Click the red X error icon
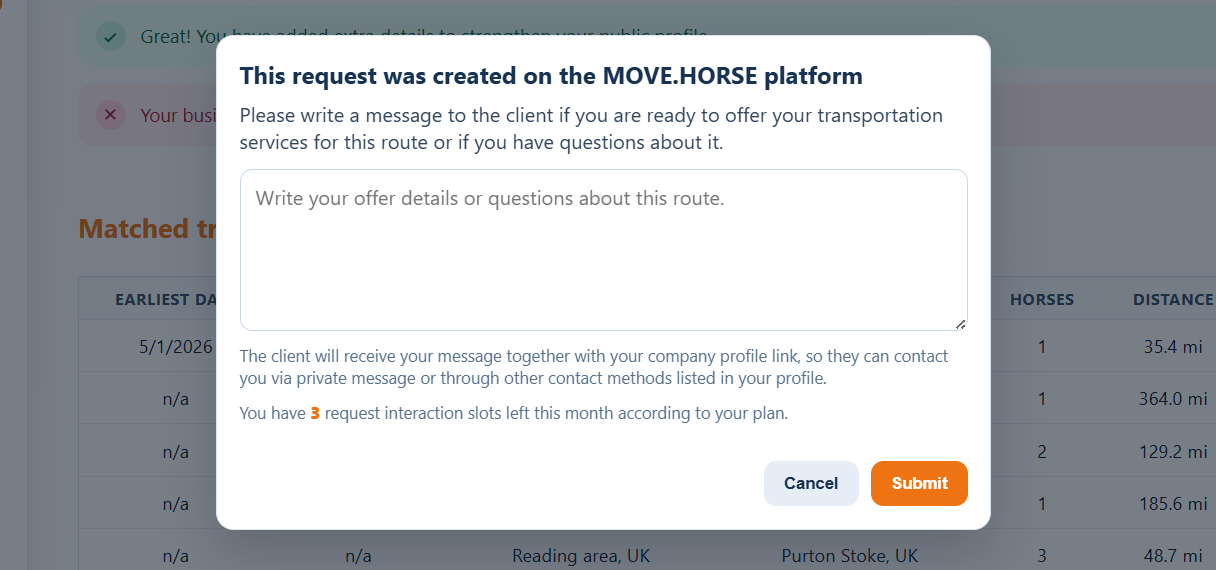The image size is (1216, 570). 110,115
